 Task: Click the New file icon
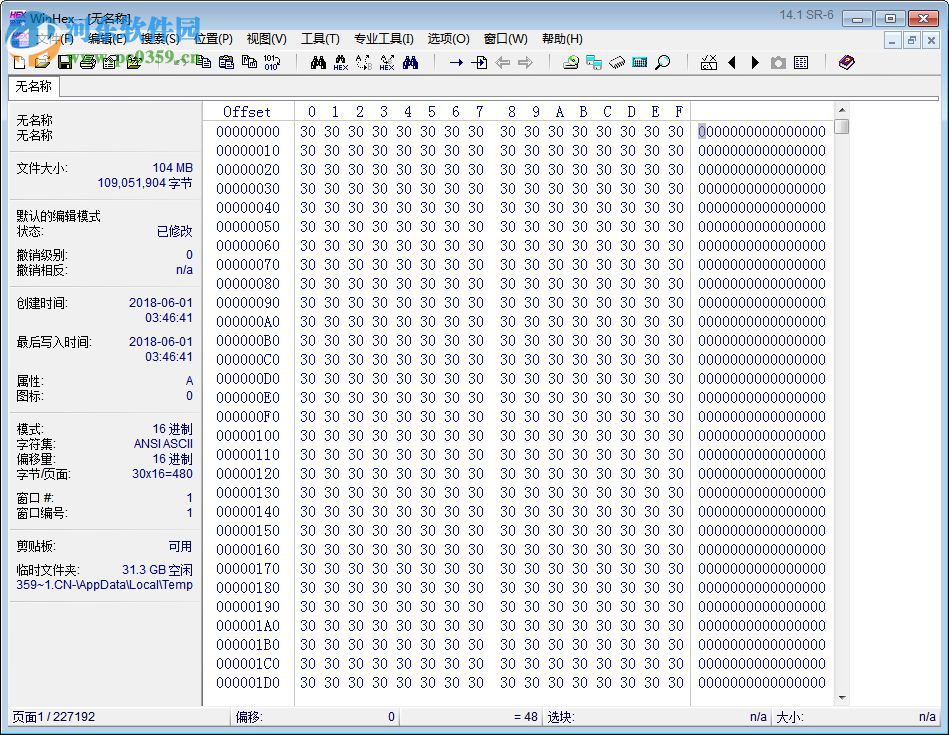click(x=19, y=62)
